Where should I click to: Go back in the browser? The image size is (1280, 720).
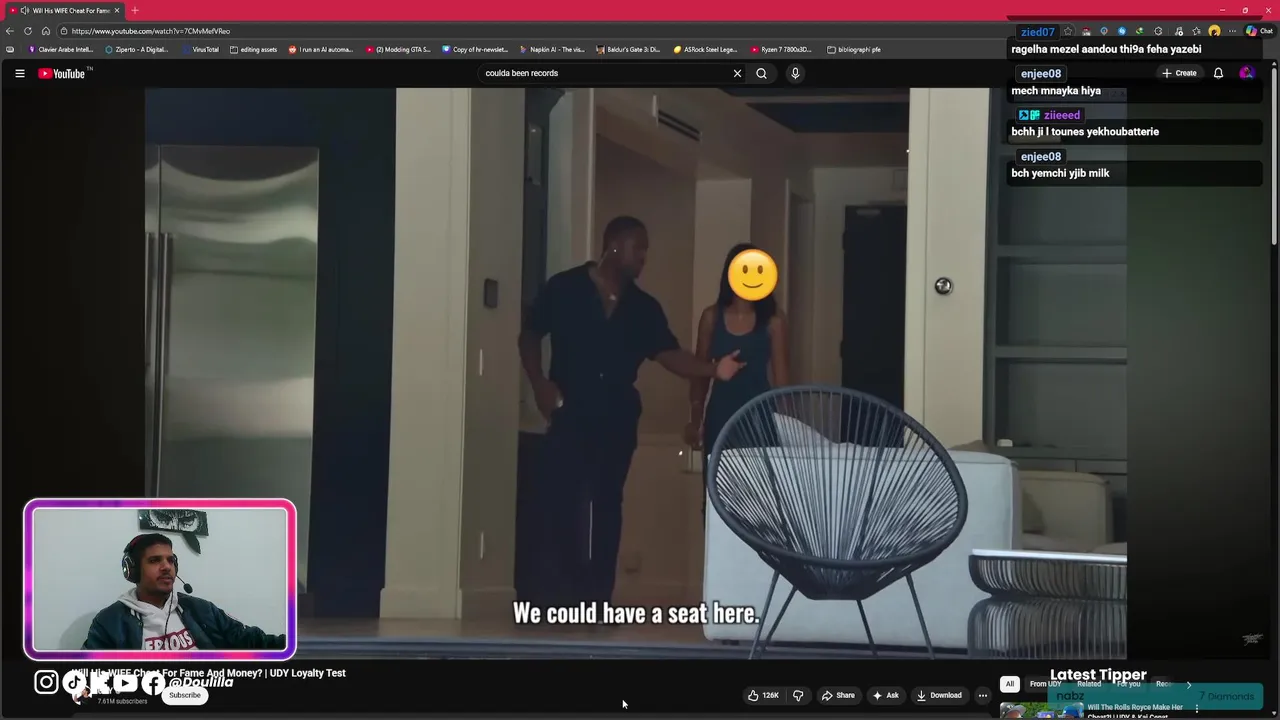point(10,31)
